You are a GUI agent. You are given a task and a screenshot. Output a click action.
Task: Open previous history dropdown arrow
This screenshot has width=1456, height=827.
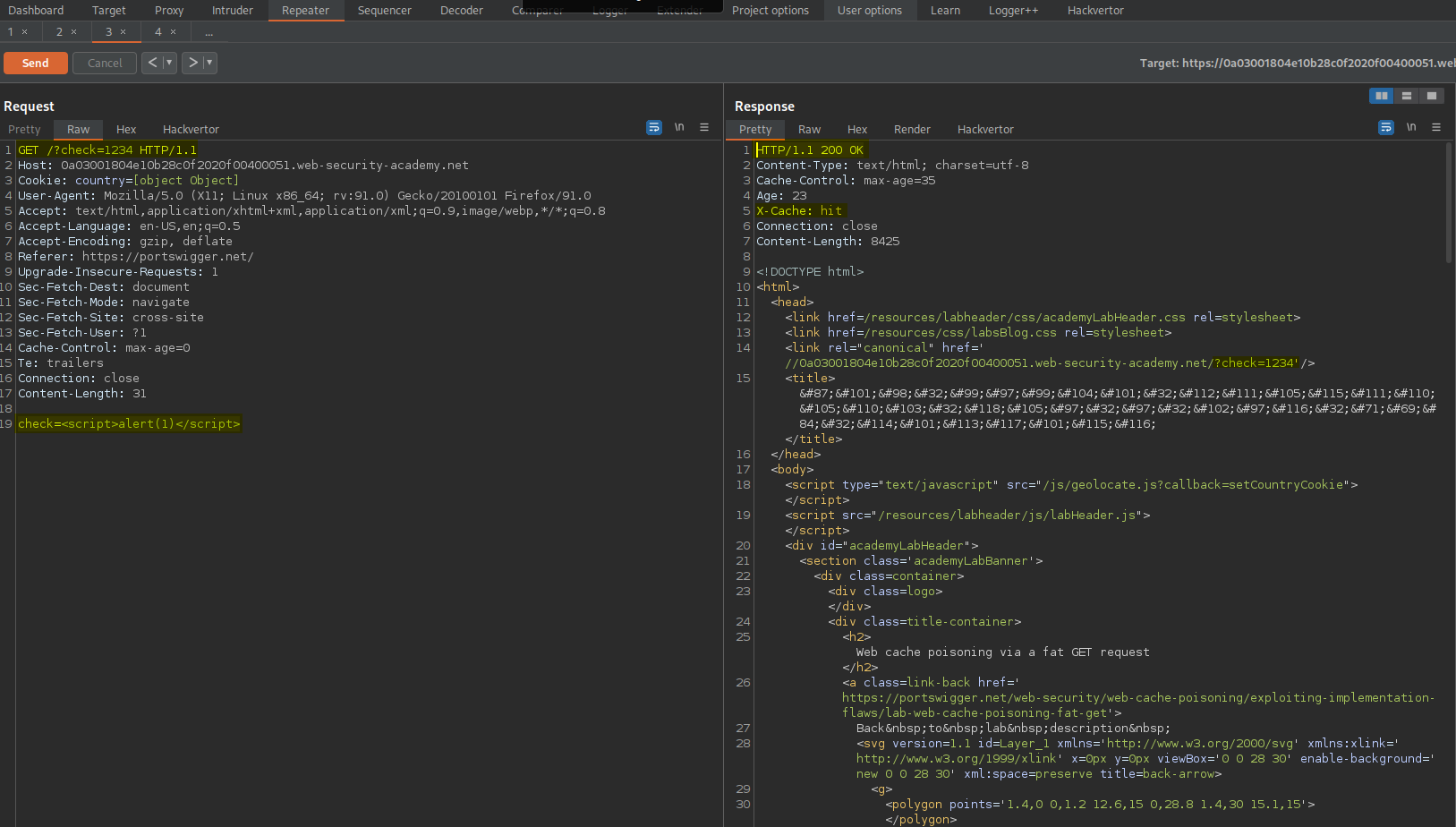tap(169, 63)
